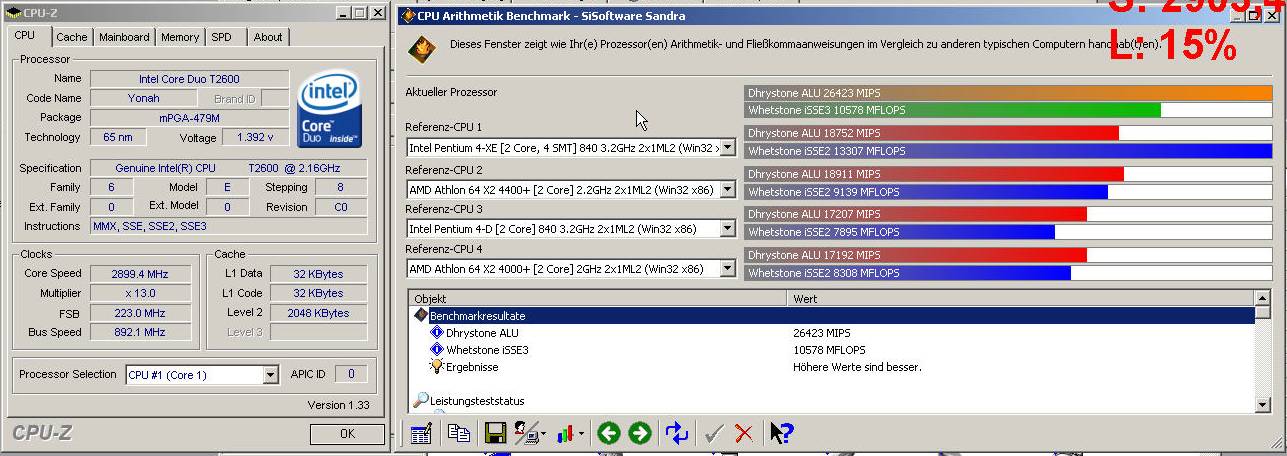
Task: Switch to the SPD tab
Action: [221, 37]
